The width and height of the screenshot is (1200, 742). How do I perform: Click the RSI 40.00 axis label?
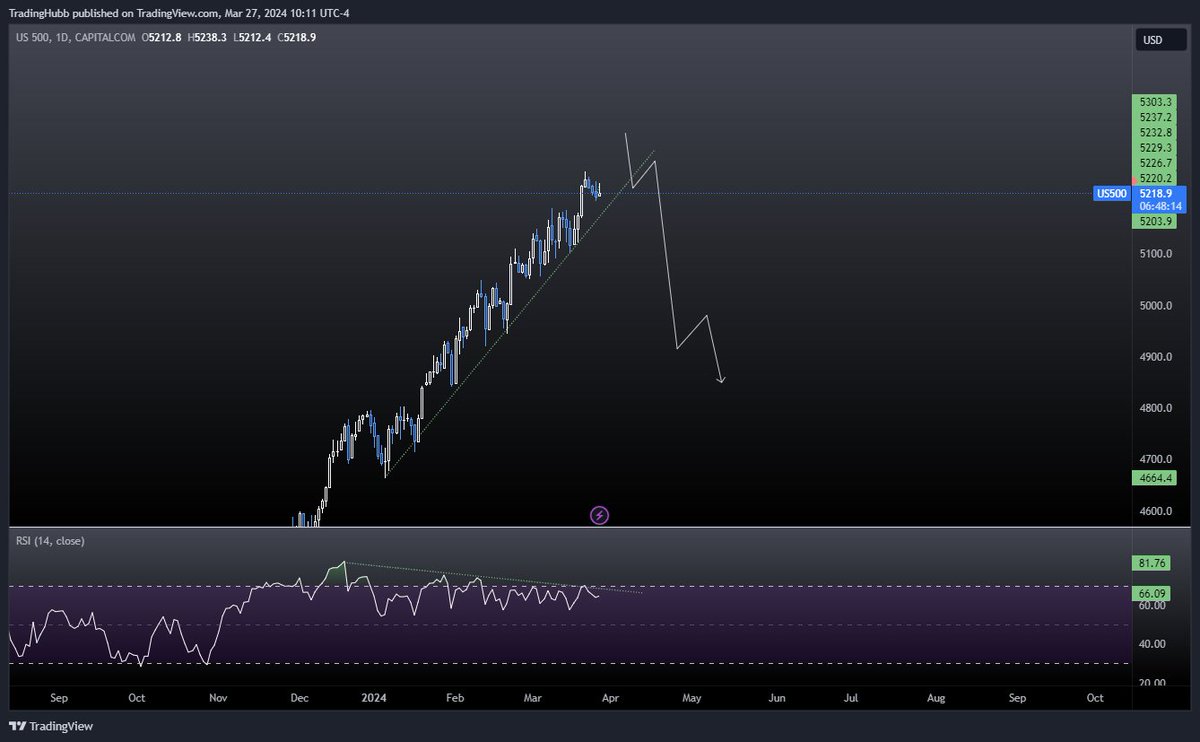tap(1153, 644)
